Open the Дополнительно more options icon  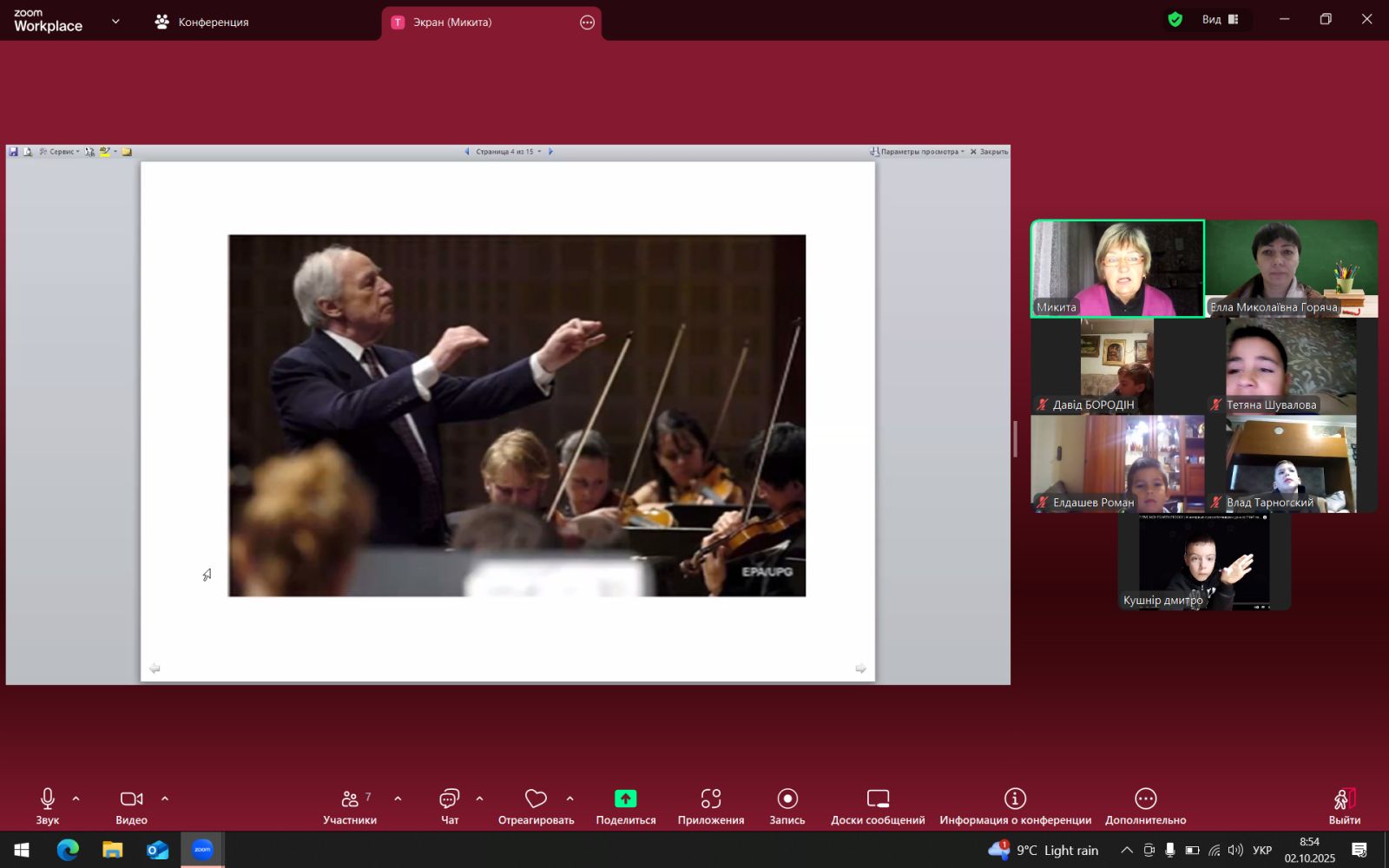coord(1145,799)
